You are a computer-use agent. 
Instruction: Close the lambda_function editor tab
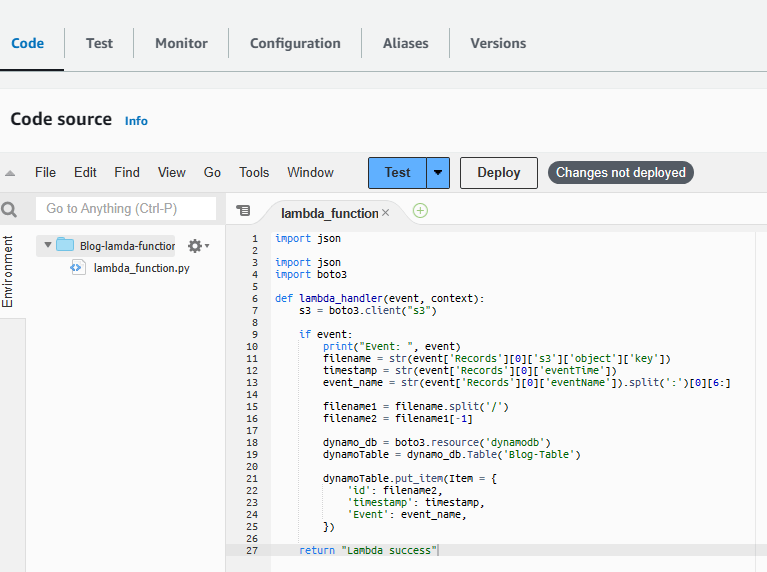(386, 213)
